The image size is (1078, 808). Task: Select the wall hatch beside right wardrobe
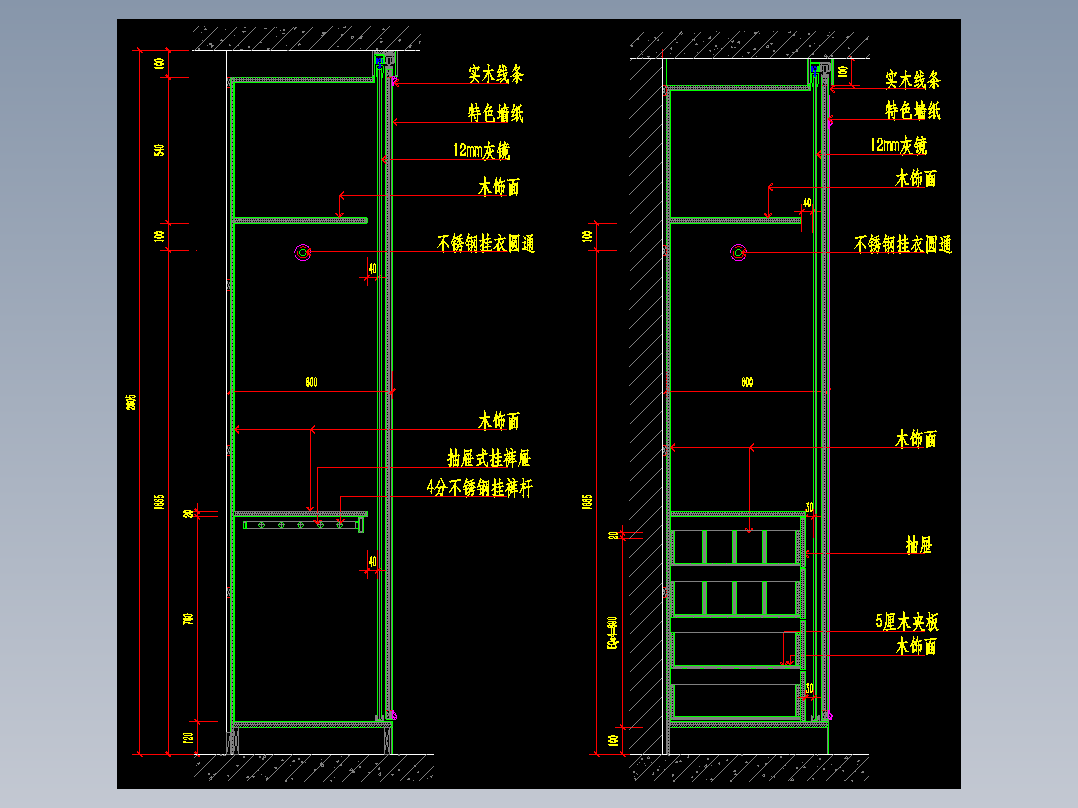point(646,406)
